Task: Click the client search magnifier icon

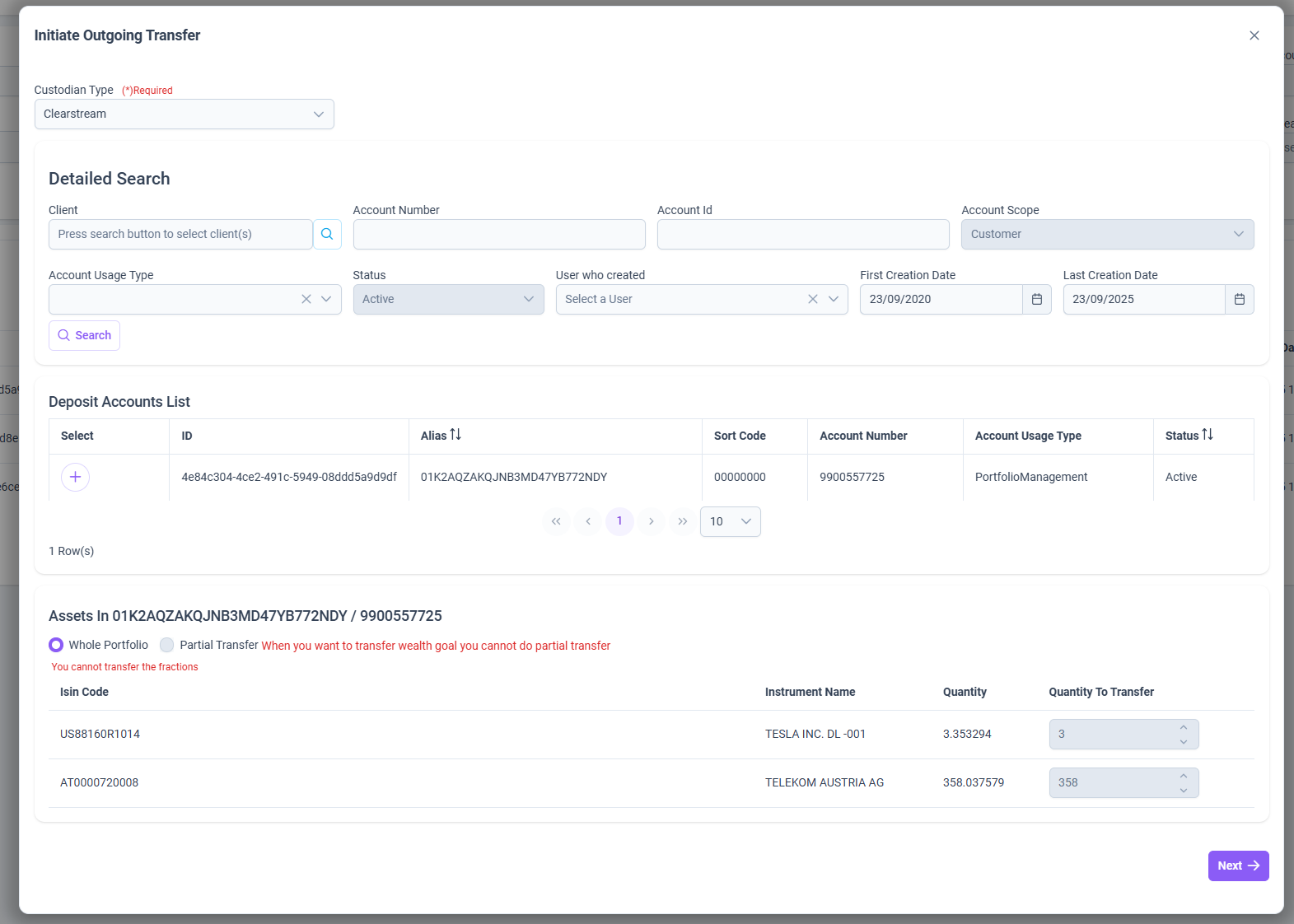Action: (327, 234)
